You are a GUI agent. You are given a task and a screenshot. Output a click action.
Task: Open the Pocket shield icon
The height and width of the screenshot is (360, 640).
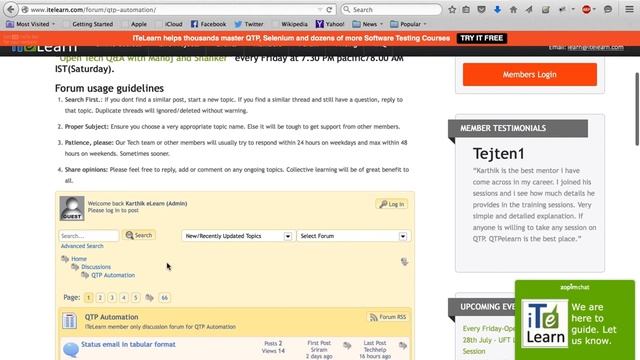click(482, 9)
